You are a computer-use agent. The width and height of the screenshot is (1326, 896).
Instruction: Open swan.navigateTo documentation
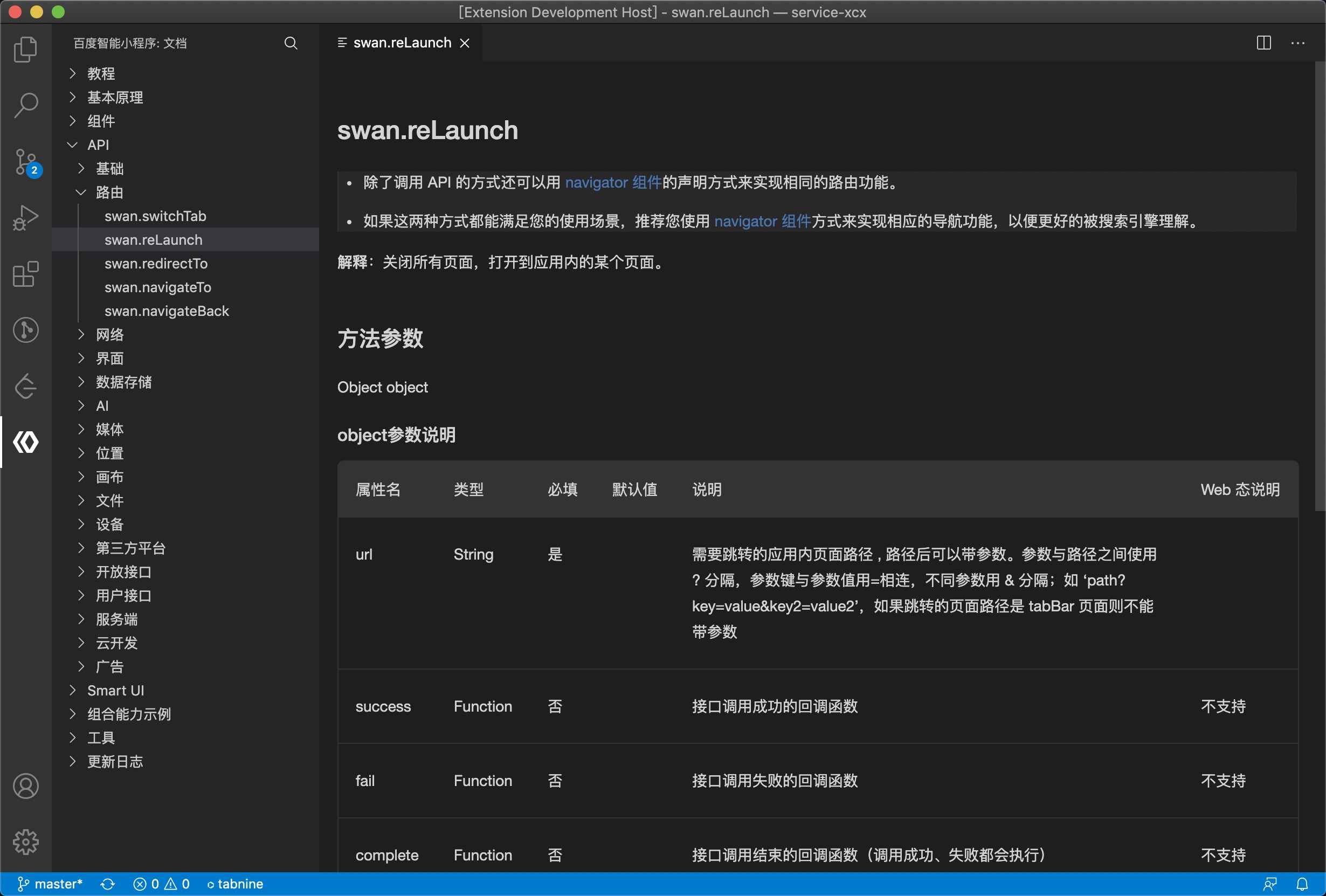click(185, 287)
